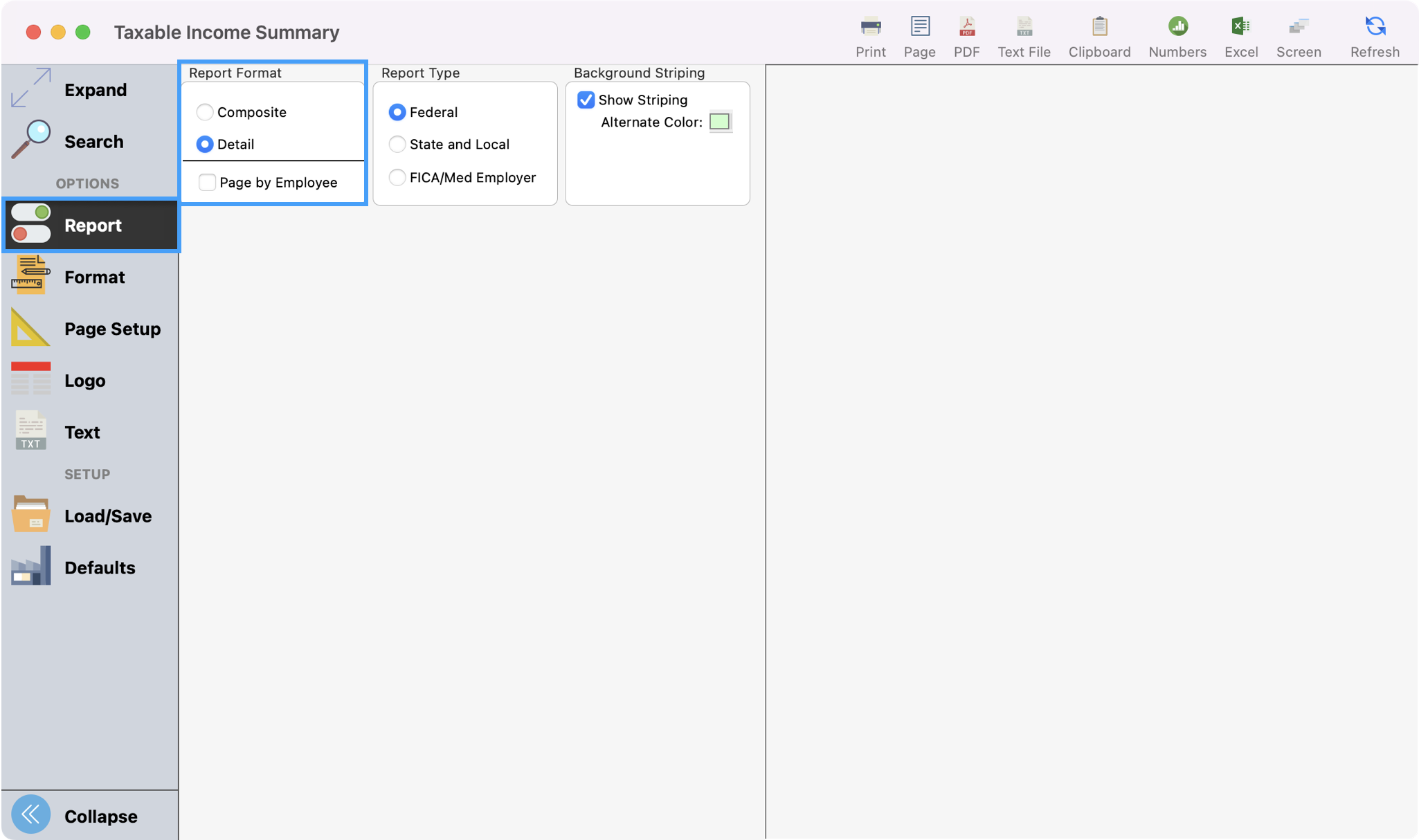The width and height of the screenshot is (1419, 840).
Task: Change the alternate striping color
Action: pos(720,122)
